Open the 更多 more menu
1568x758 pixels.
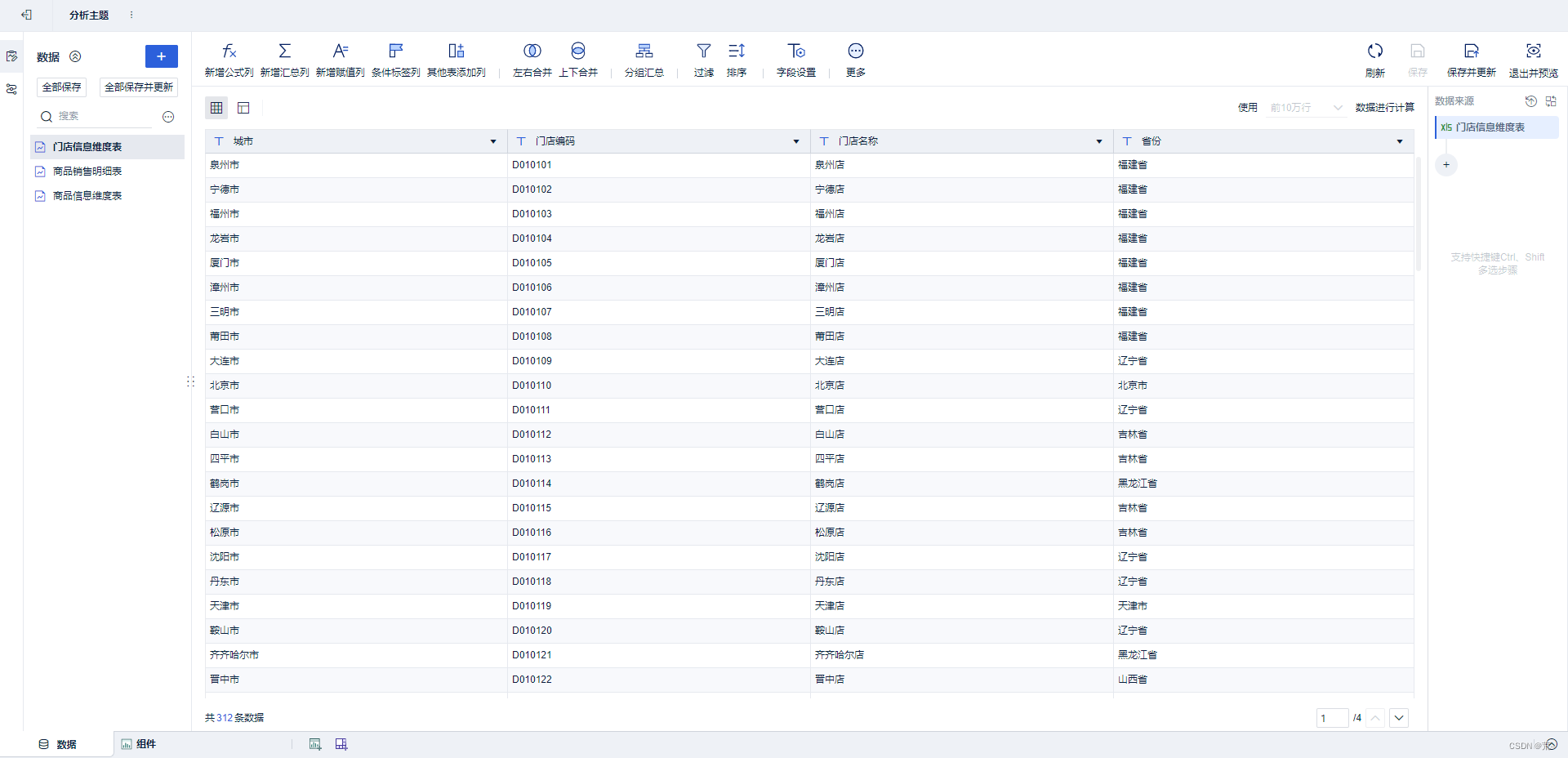pos(856,60)
